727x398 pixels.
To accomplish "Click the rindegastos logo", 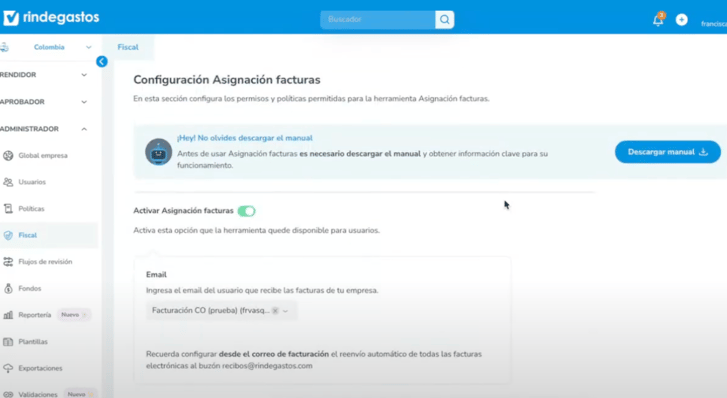I will 51,18.
